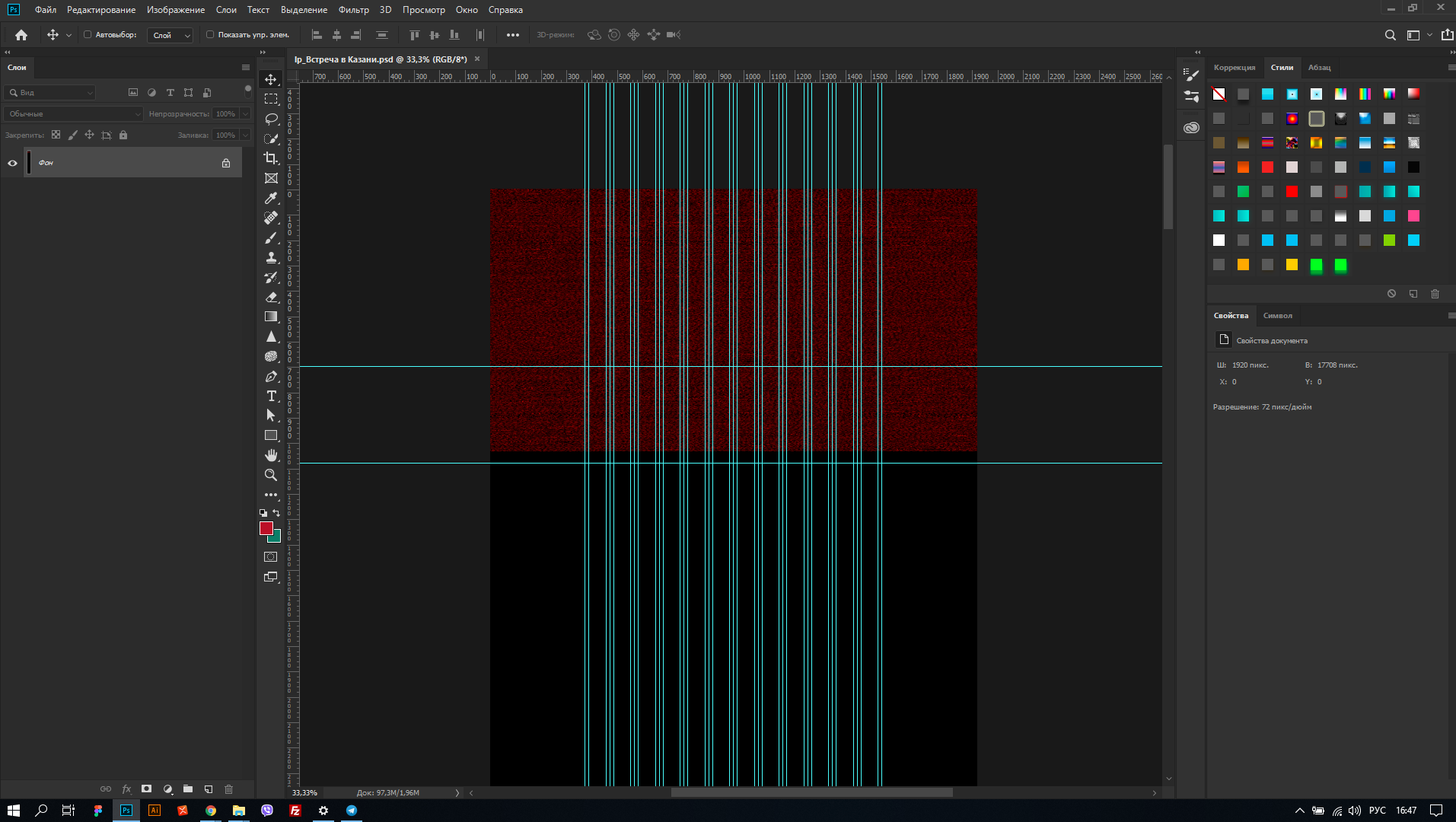Image resolution: width=1456 pixels, height=822 pixels.
Task: Toggle lock all for the layer
Action: (x=123, y=135)
